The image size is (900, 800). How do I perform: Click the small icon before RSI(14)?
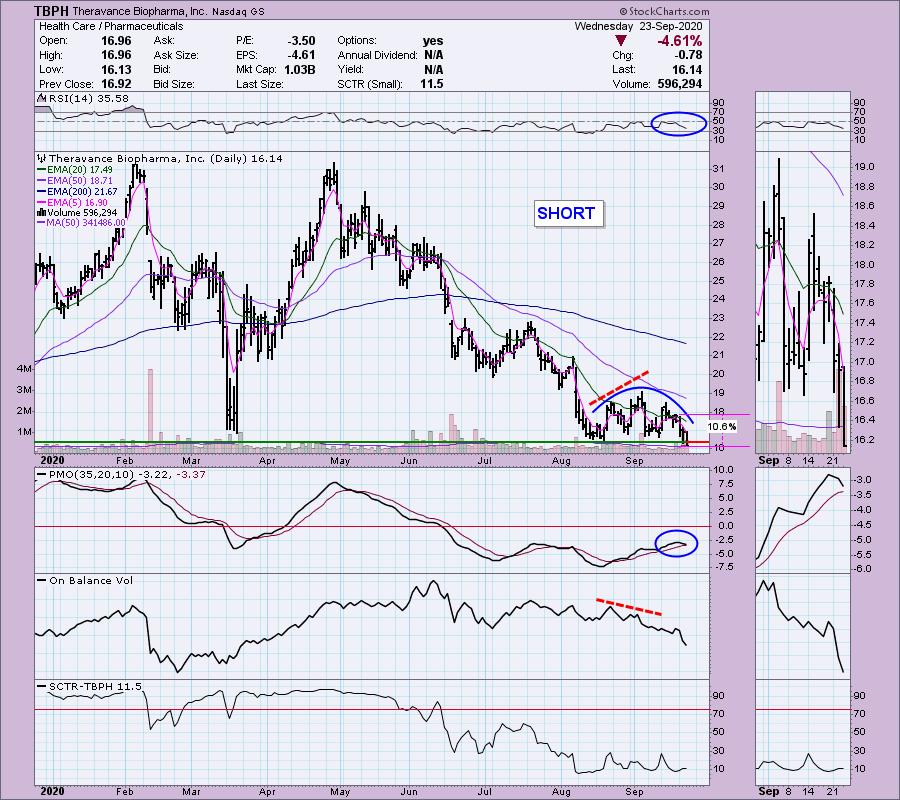tap(41, 98)
